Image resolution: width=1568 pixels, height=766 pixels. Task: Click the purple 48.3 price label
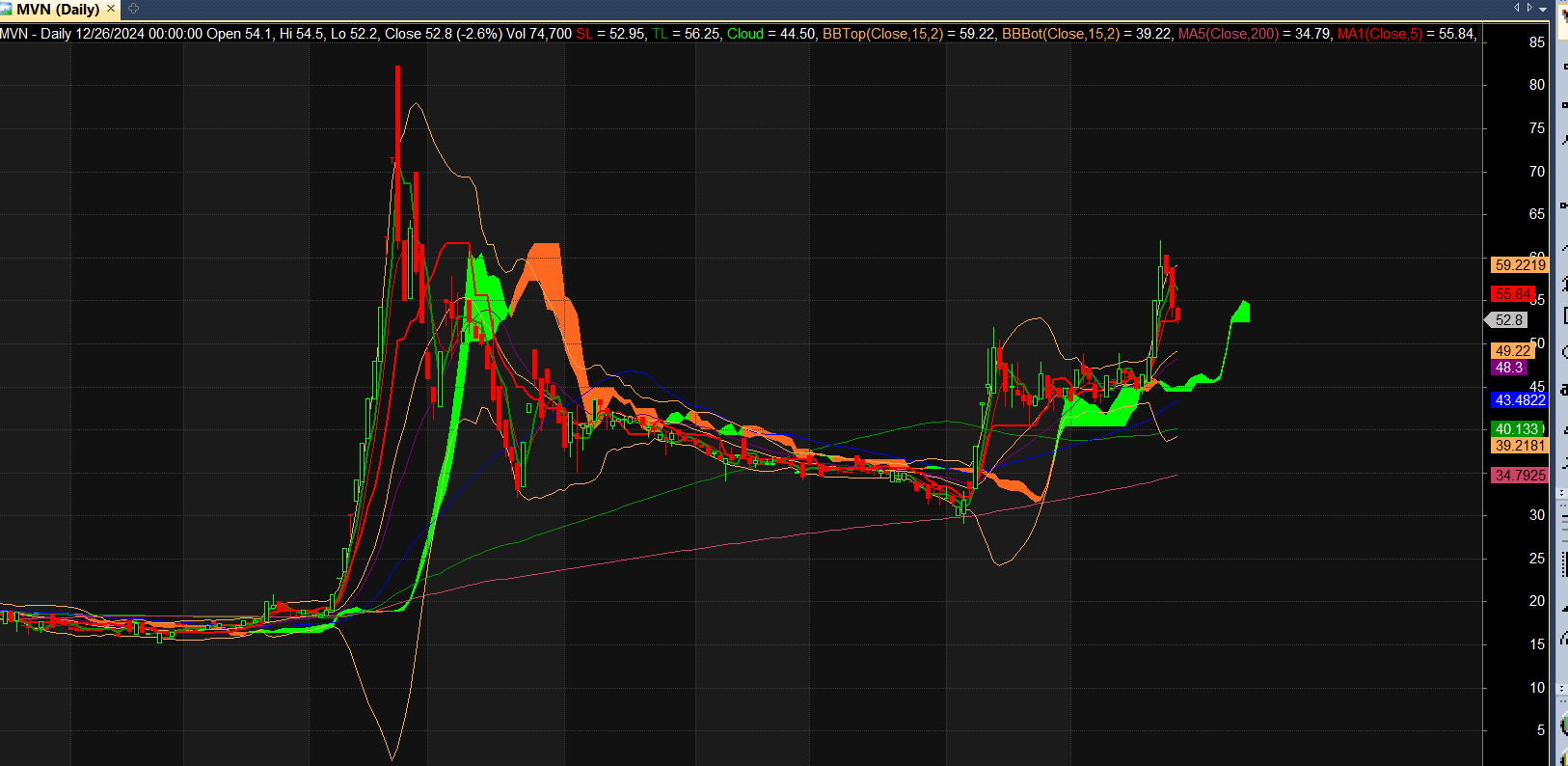coord(1508,368)
